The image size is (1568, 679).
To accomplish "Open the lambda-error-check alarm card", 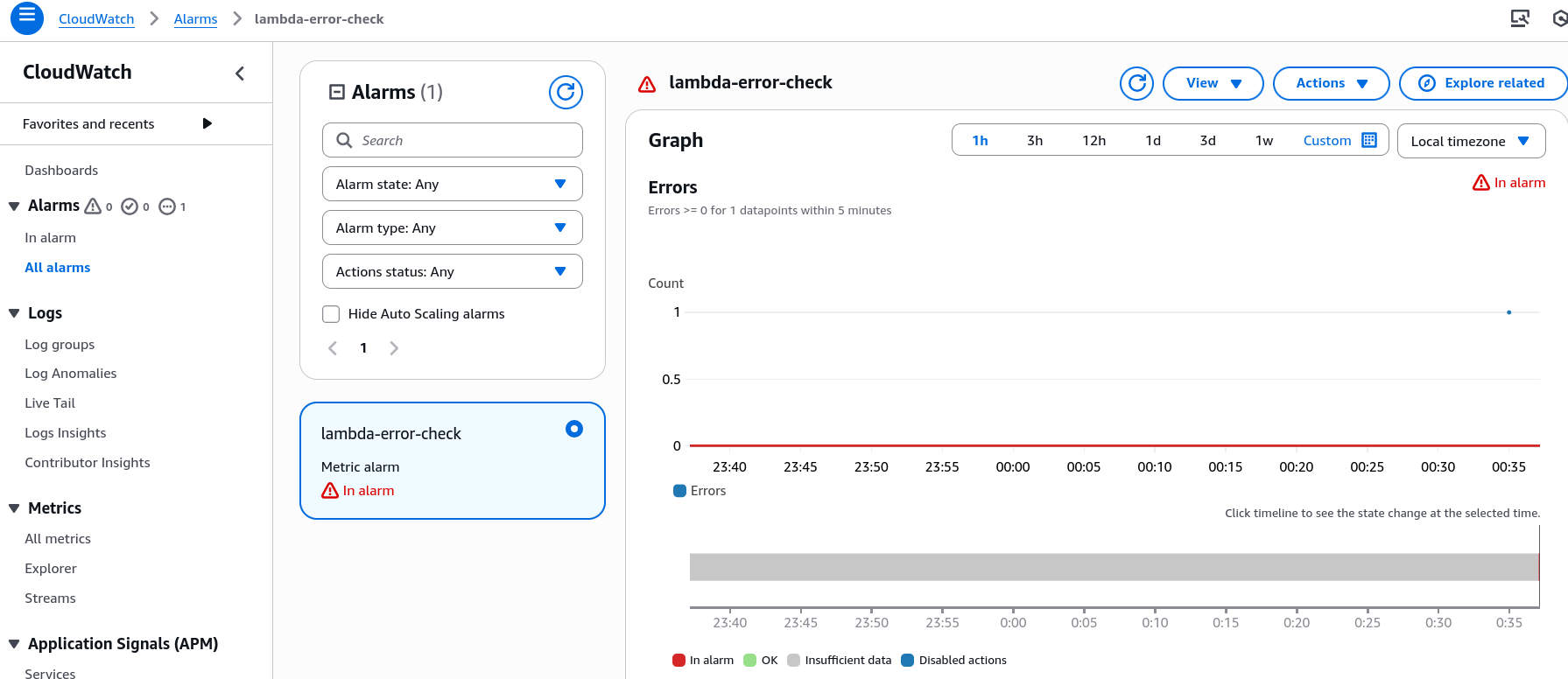I will pos(453,460).
